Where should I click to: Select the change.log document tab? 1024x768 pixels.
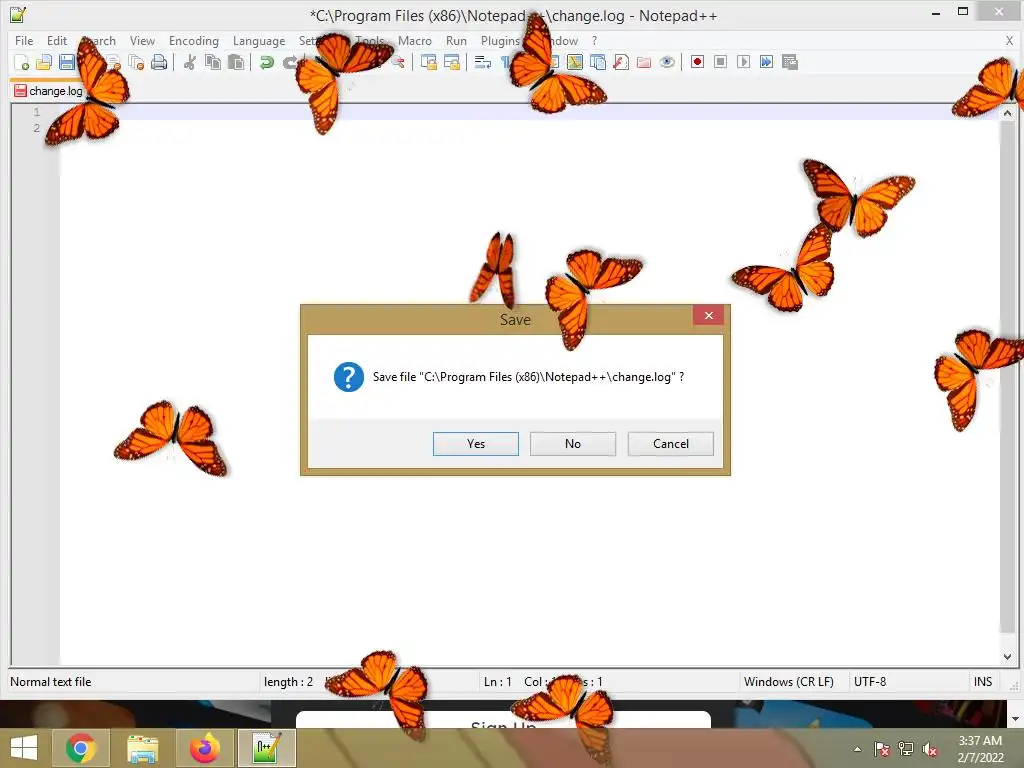[x=49, y=91]
